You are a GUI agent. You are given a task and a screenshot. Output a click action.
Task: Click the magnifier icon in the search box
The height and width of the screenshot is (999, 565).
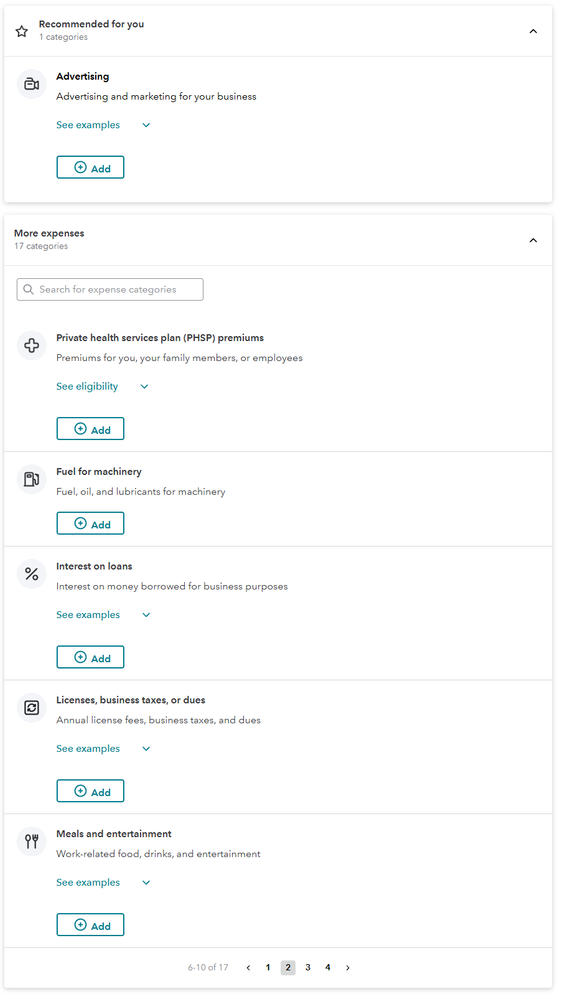tap(28, 289)
